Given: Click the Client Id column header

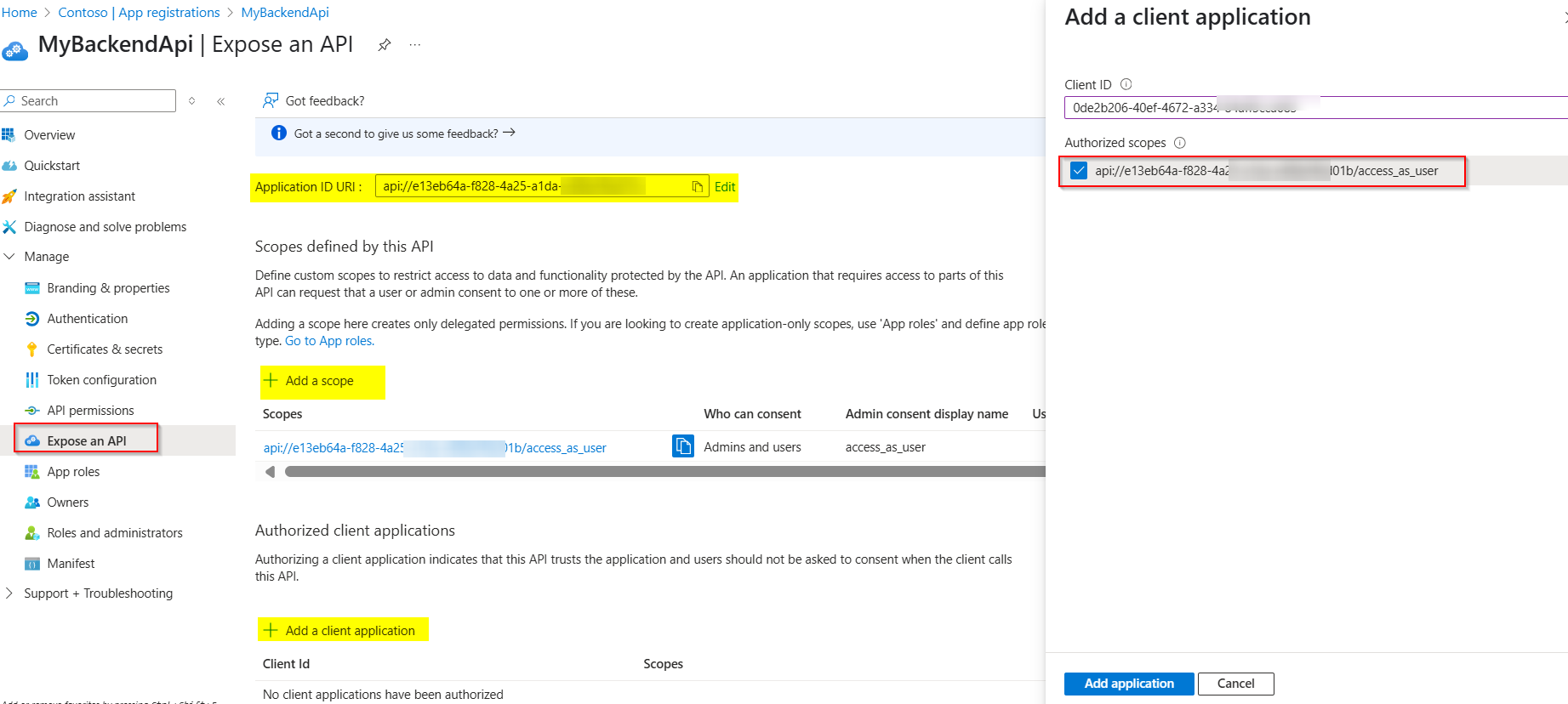Looking at the screenshot, I should click(286, 664).
